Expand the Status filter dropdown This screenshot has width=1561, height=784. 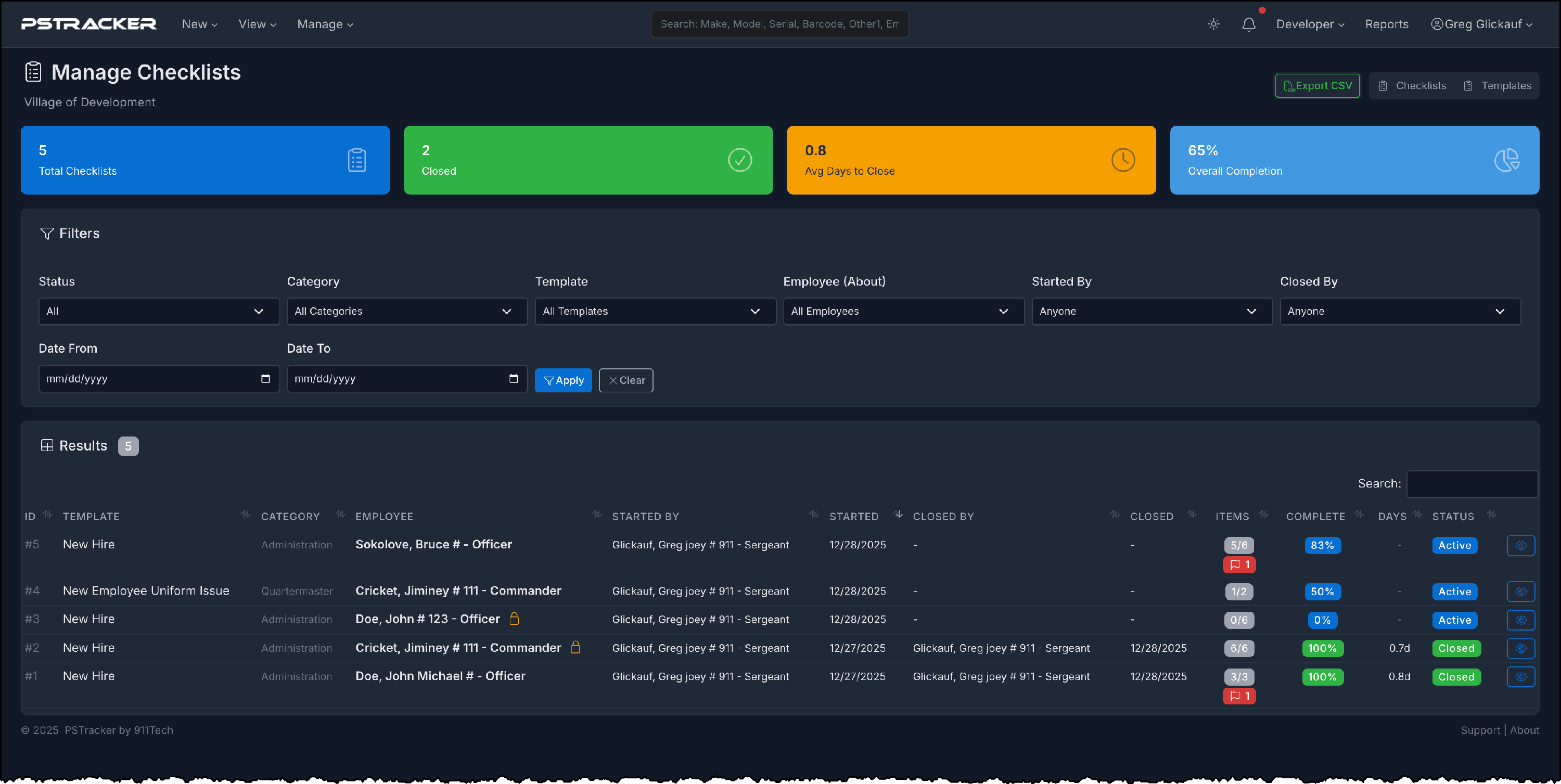159,312
